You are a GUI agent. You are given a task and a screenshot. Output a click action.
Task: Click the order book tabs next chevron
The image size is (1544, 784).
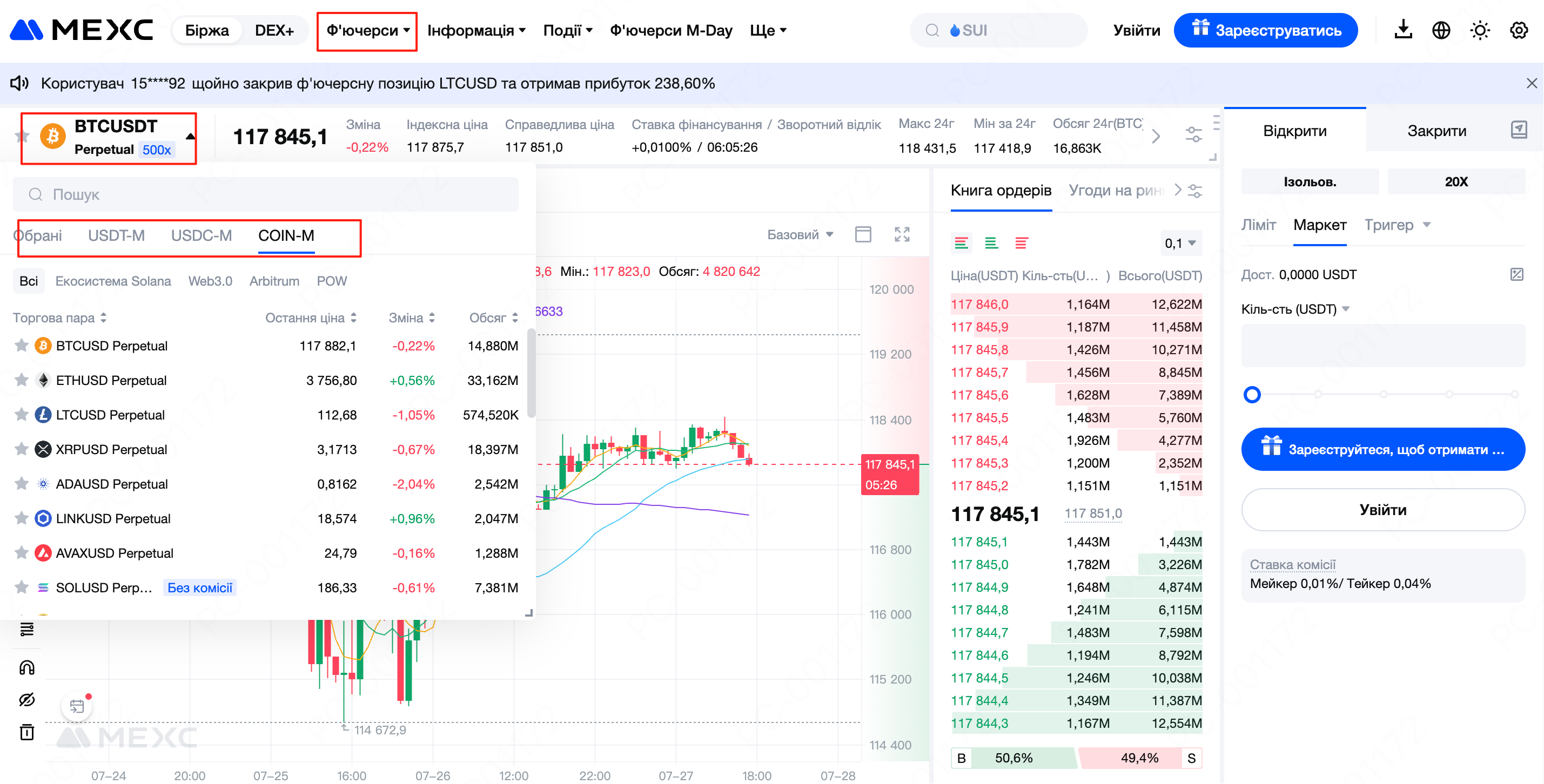tap(1177, 190)
